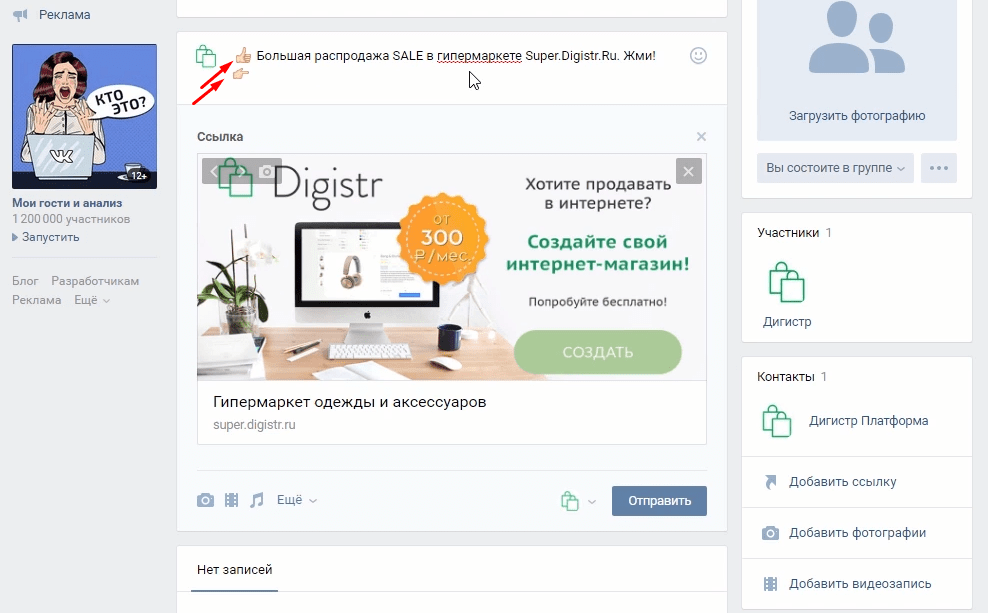
Task: Click the group avatar next to post field
Action: (206, 56)
